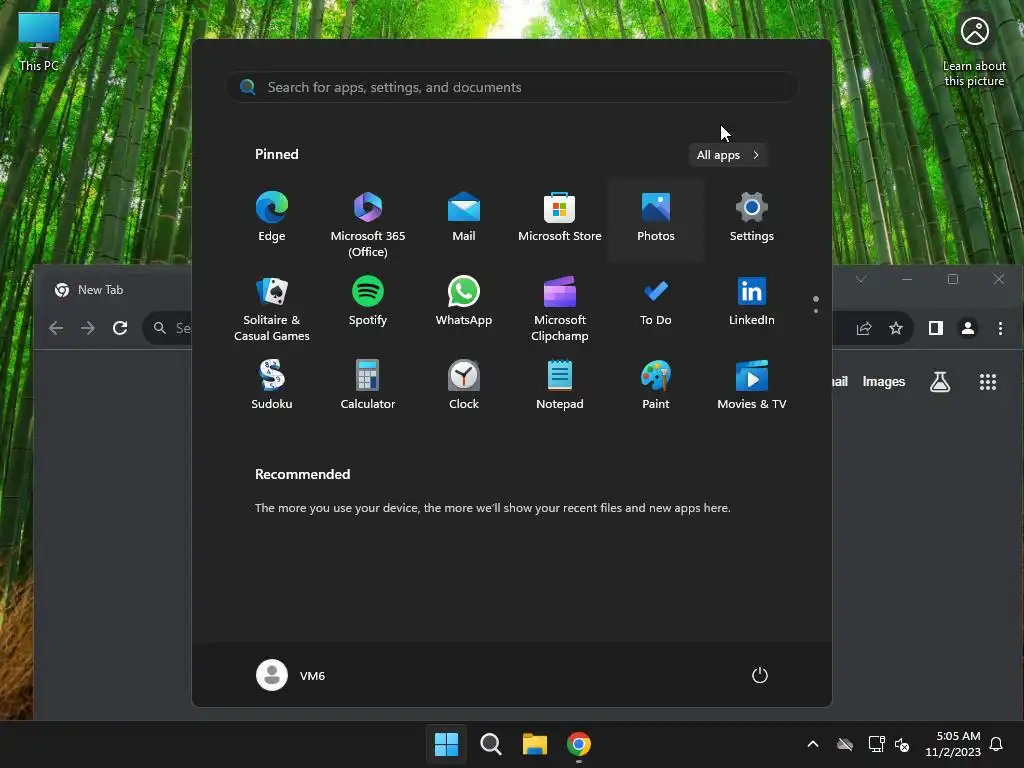Launch Notepad

coord(560,385)
